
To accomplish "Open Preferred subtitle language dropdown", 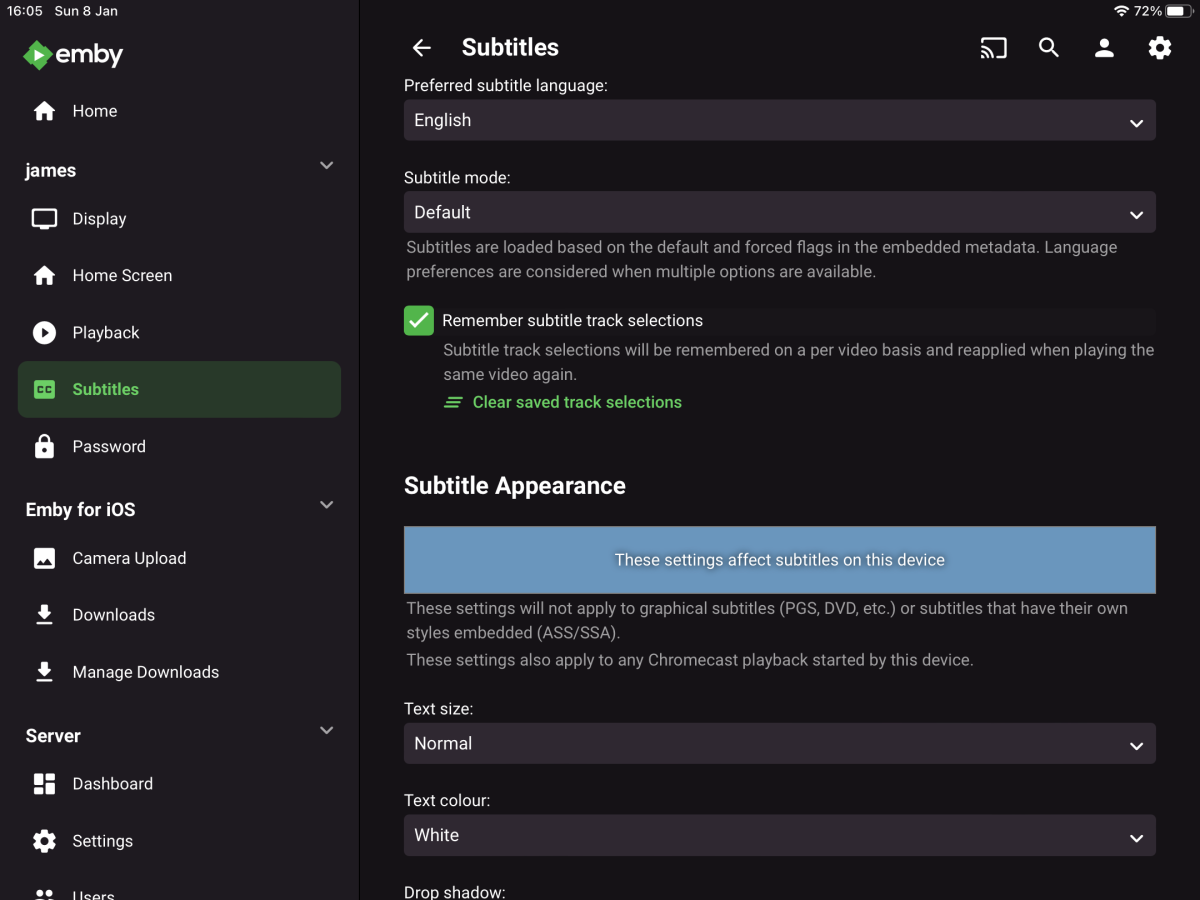I will 779,121.
